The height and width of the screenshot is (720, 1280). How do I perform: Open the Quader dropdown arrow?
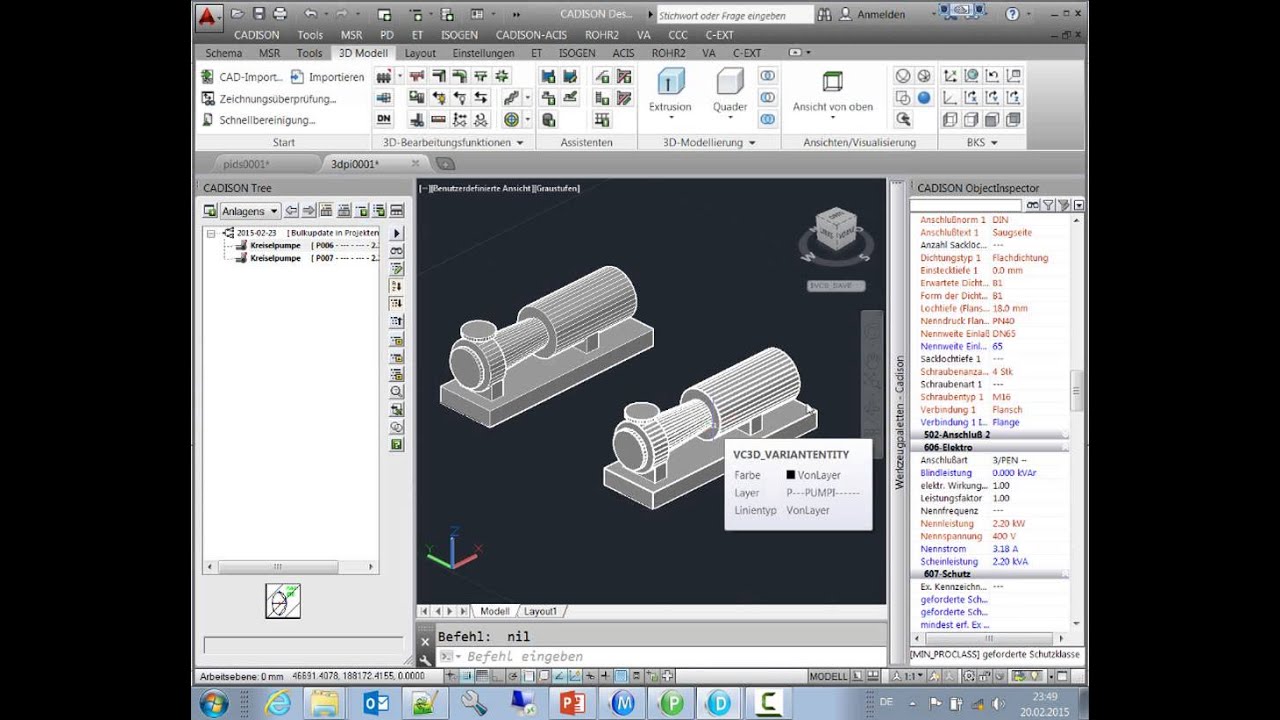pyautogui.click(x=730, y=119)
